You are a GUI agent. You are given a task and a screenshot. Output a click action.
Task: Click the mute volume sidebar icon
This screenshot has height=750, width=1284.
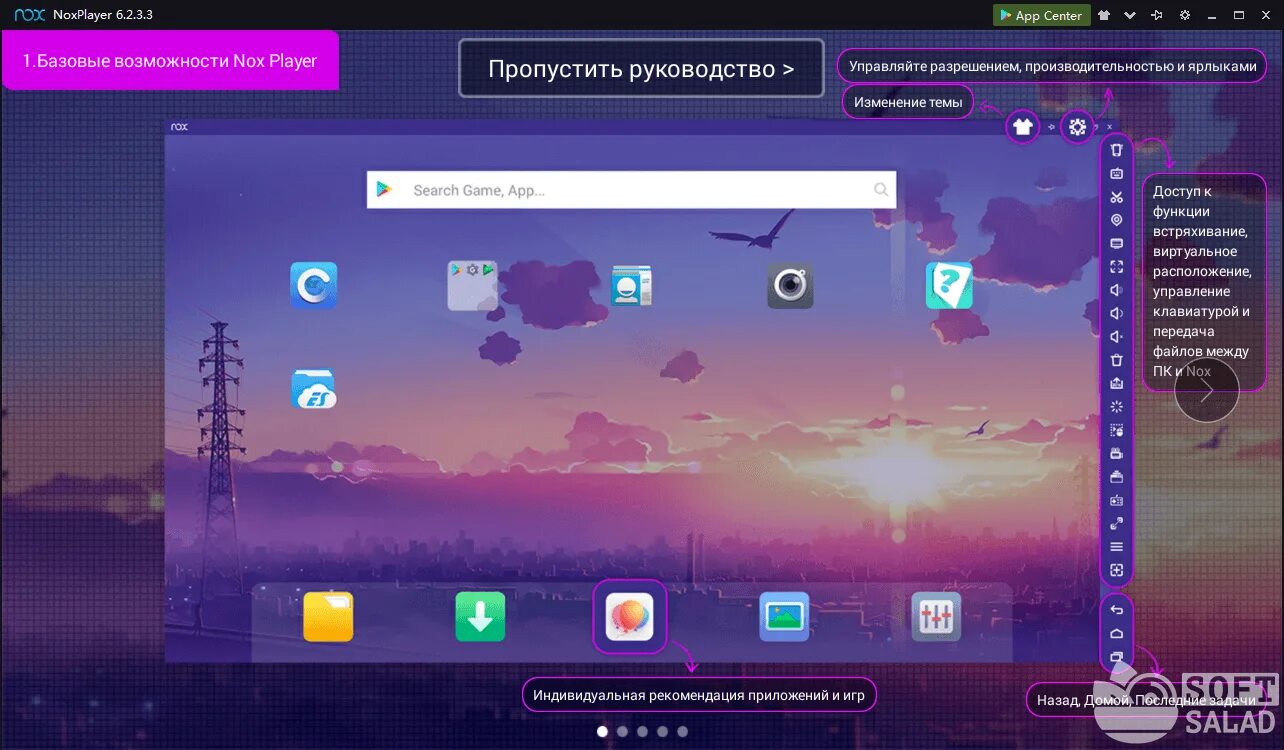(1117, 337)
